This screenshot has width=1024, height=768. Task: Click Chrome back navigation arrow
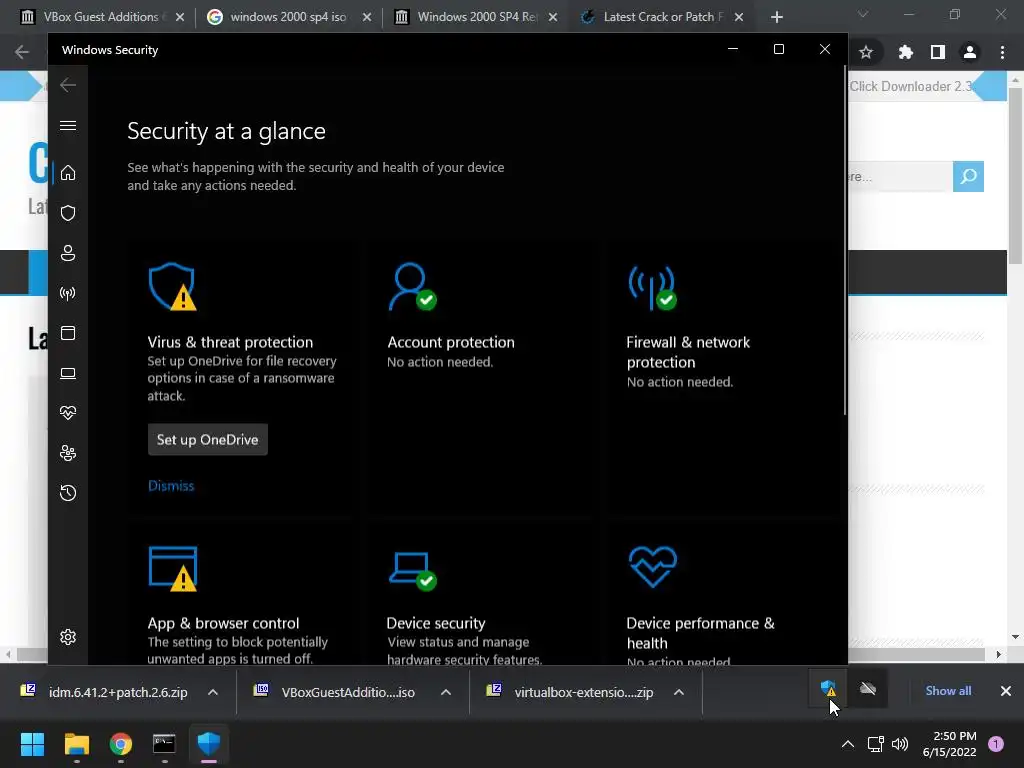click(x=22, y=52)
